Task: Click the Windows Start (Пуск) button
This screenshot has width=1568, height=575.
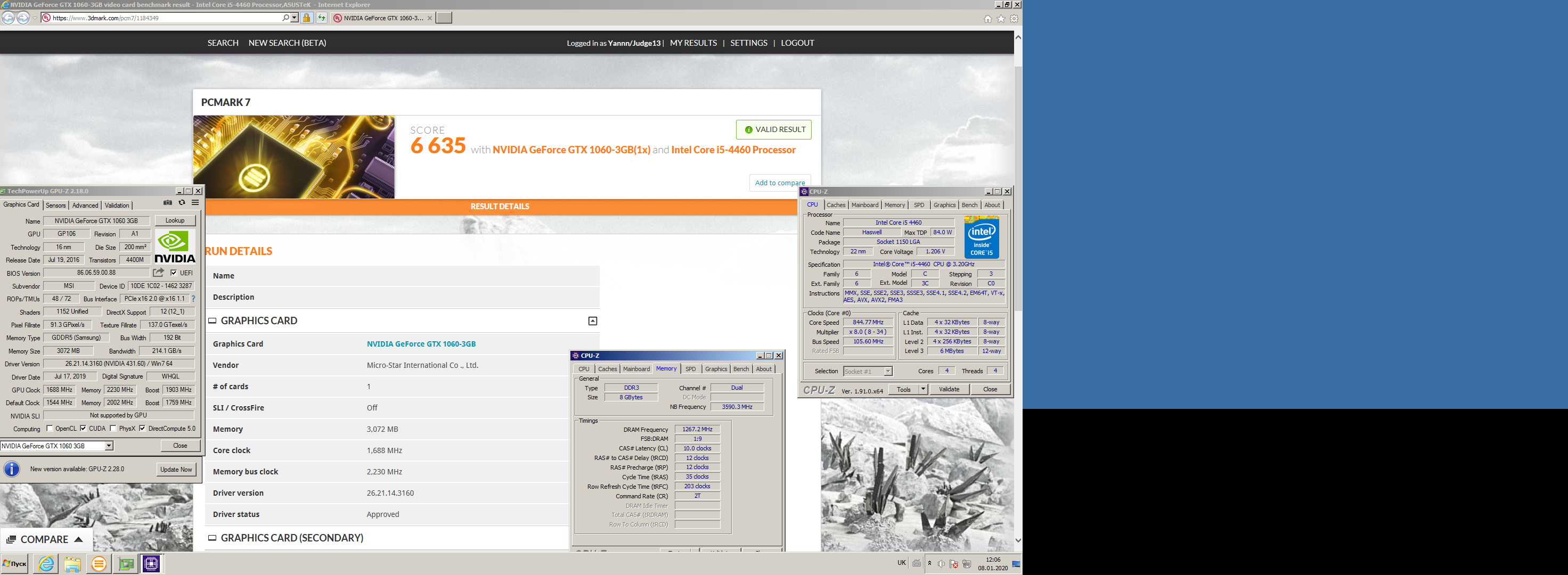Action: click(14, 564)
